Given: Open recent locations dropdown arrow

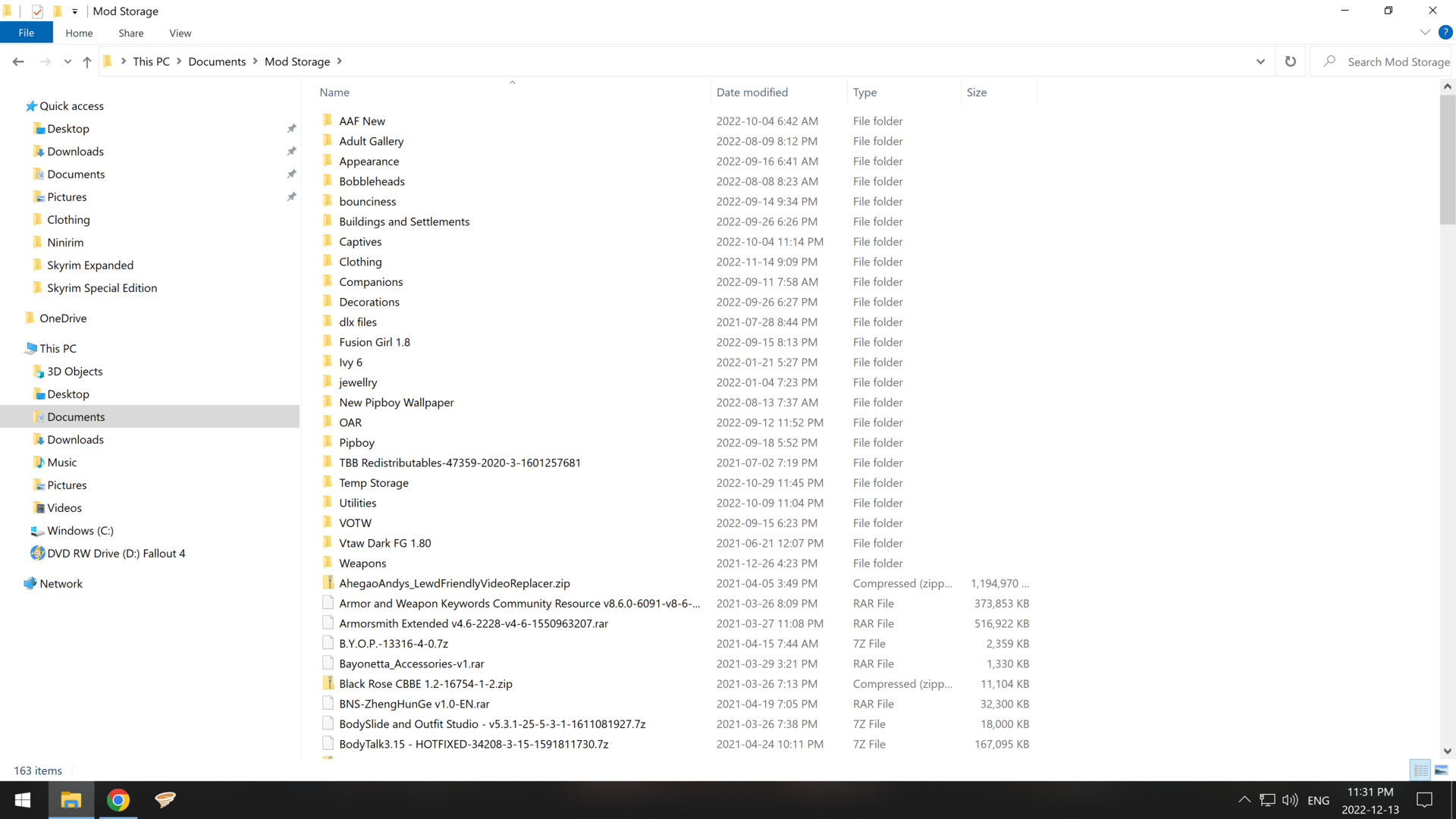Looking at the screenshot, I should [67, 61].
